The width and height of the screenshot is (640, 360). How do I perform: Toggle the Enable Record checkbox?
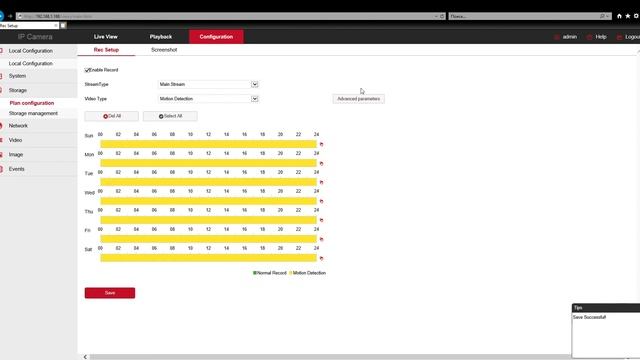coord(87,70)
